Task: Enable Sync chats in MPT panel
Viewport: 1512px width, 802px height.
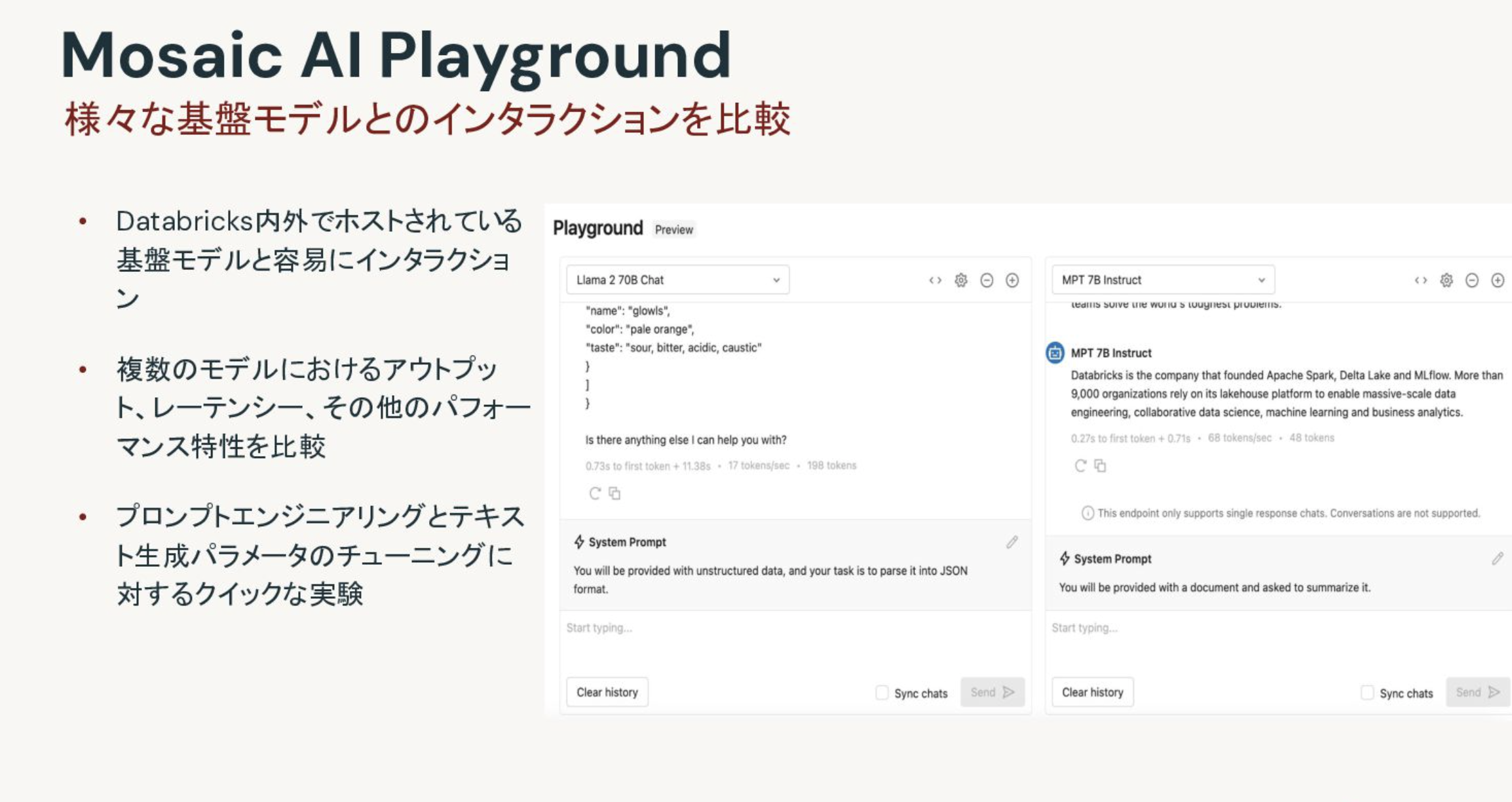Action: click(x=1367, y=693)
